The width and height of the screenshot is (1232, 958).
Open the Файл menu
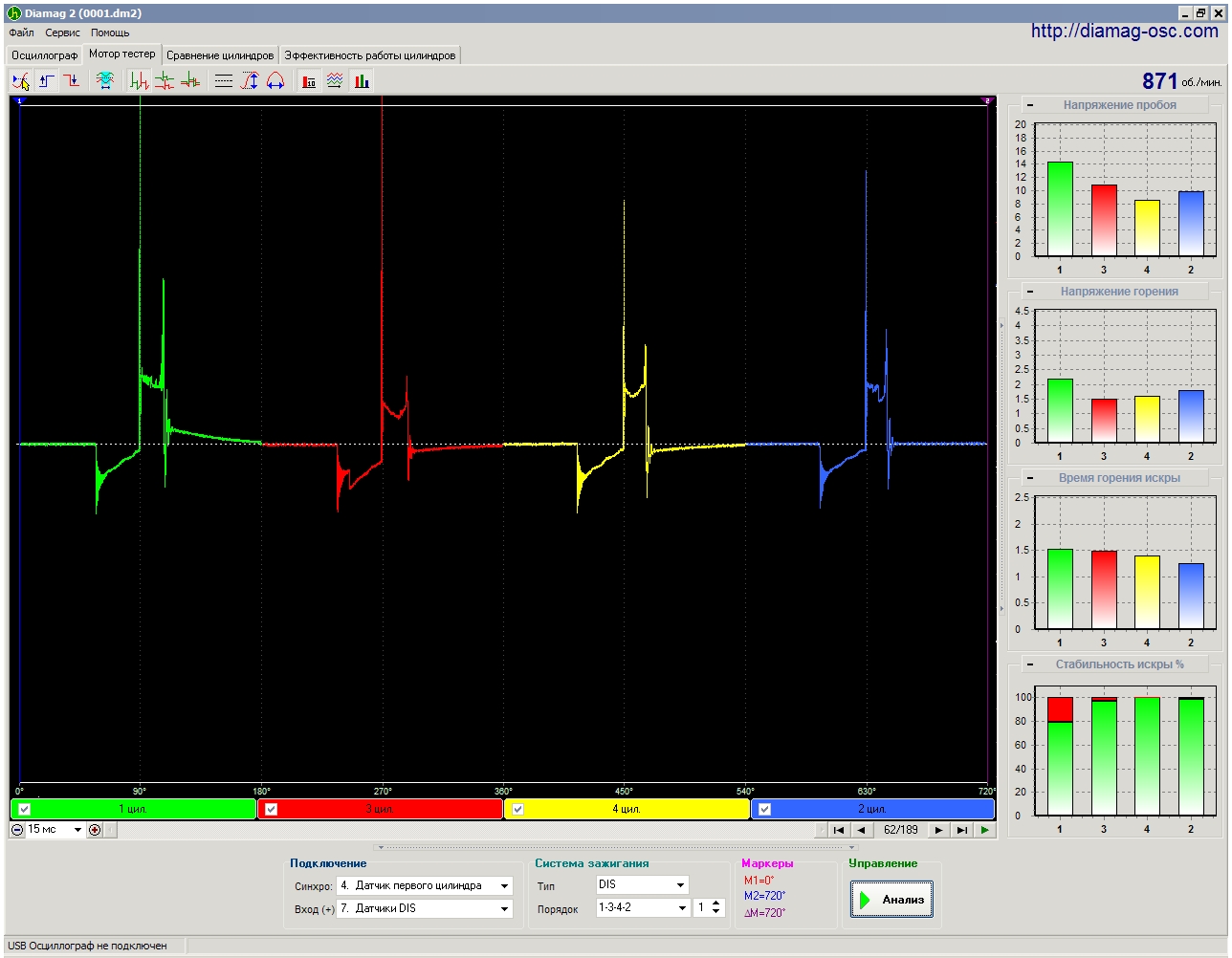click(21, 33)
